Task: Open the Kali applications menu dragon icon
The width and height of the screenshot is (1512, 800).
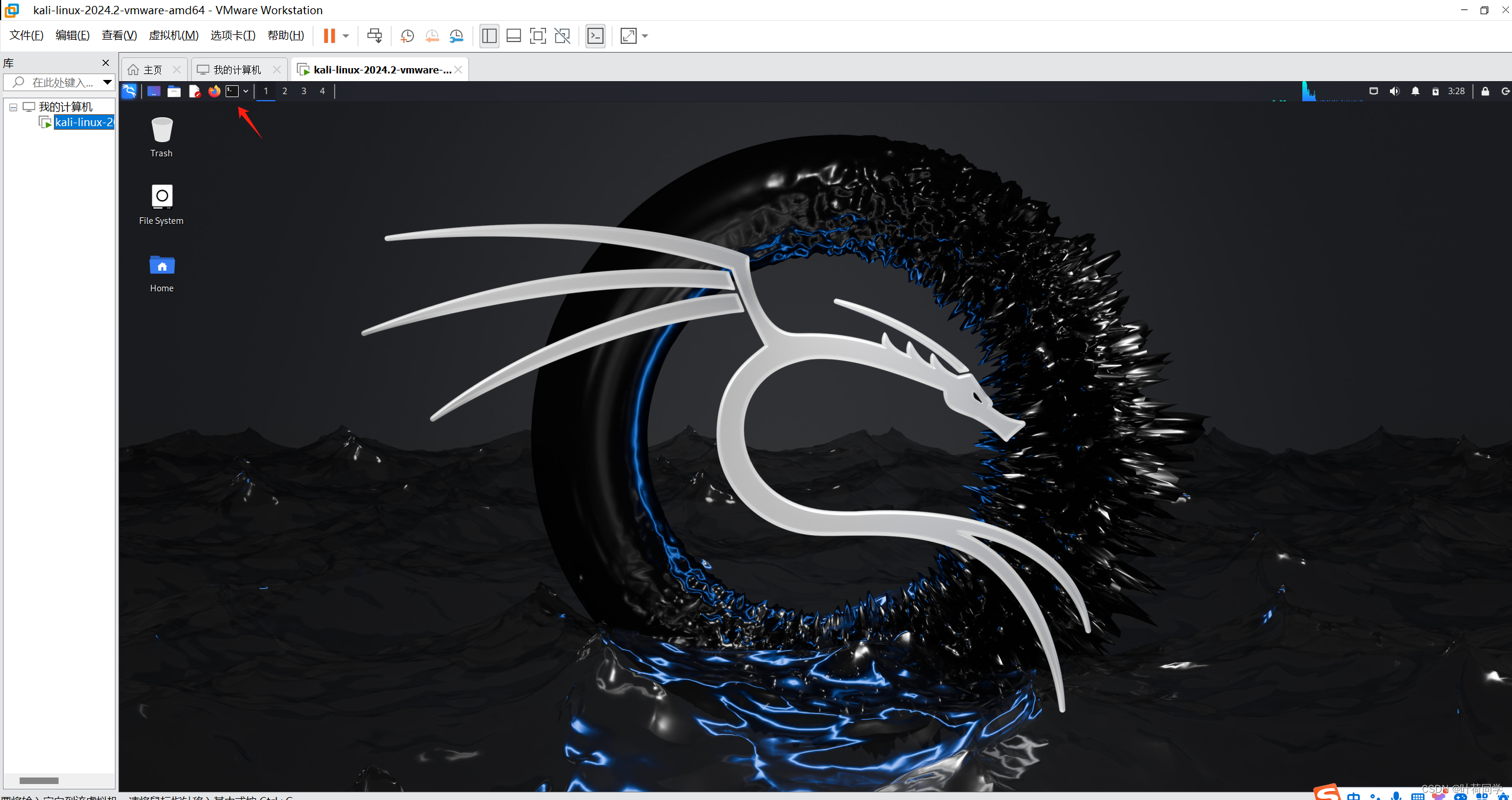Action: 129,91
